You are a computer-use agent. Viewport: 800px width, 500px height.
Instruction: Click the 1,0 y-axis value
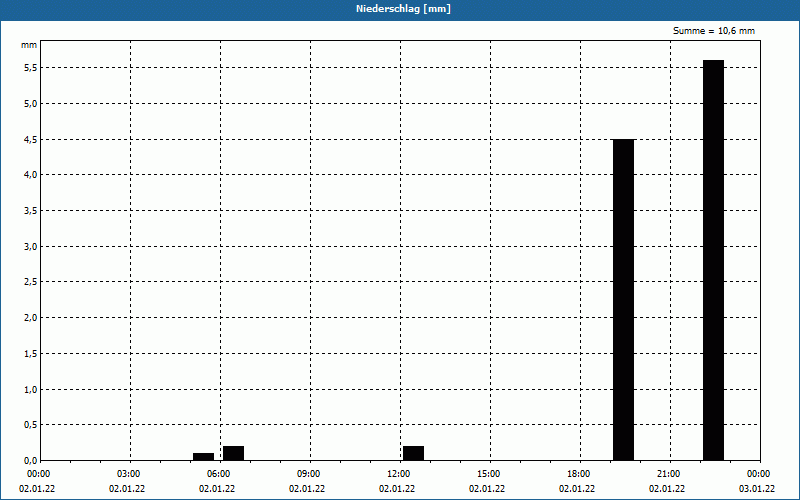tap(31, 389)
